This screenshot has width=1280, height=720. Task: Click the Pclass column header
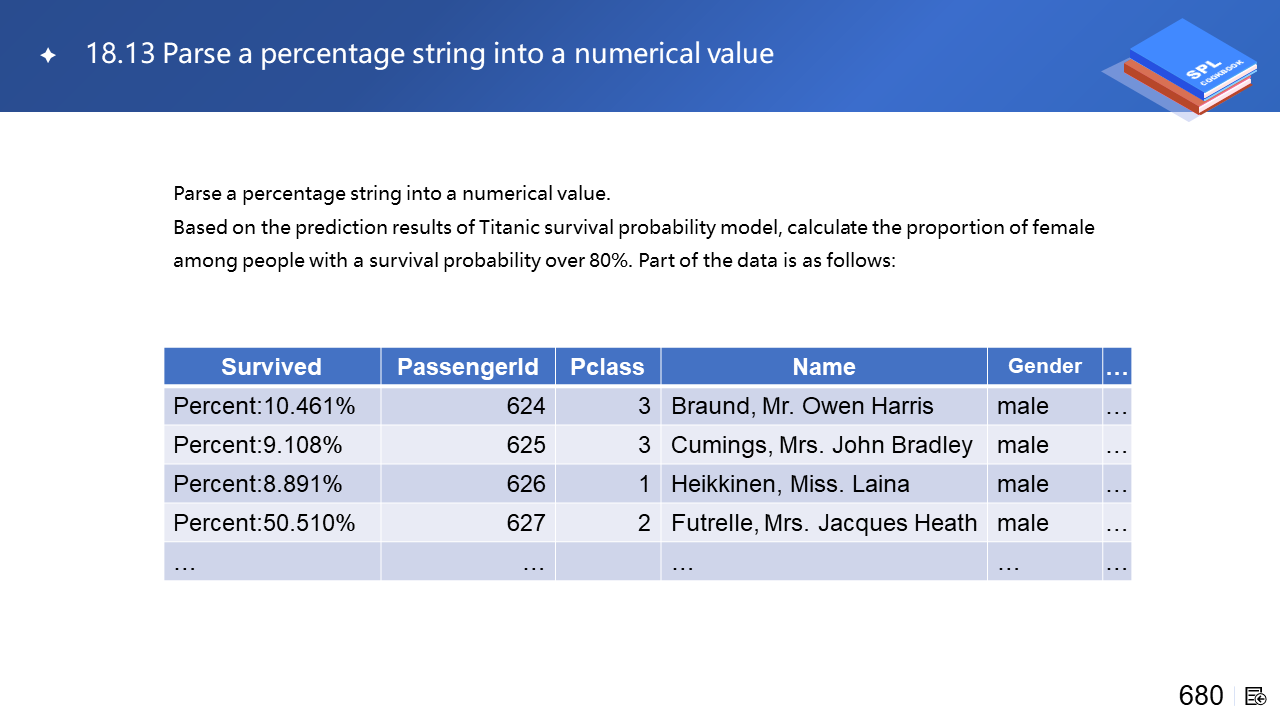tap(607, 367)
